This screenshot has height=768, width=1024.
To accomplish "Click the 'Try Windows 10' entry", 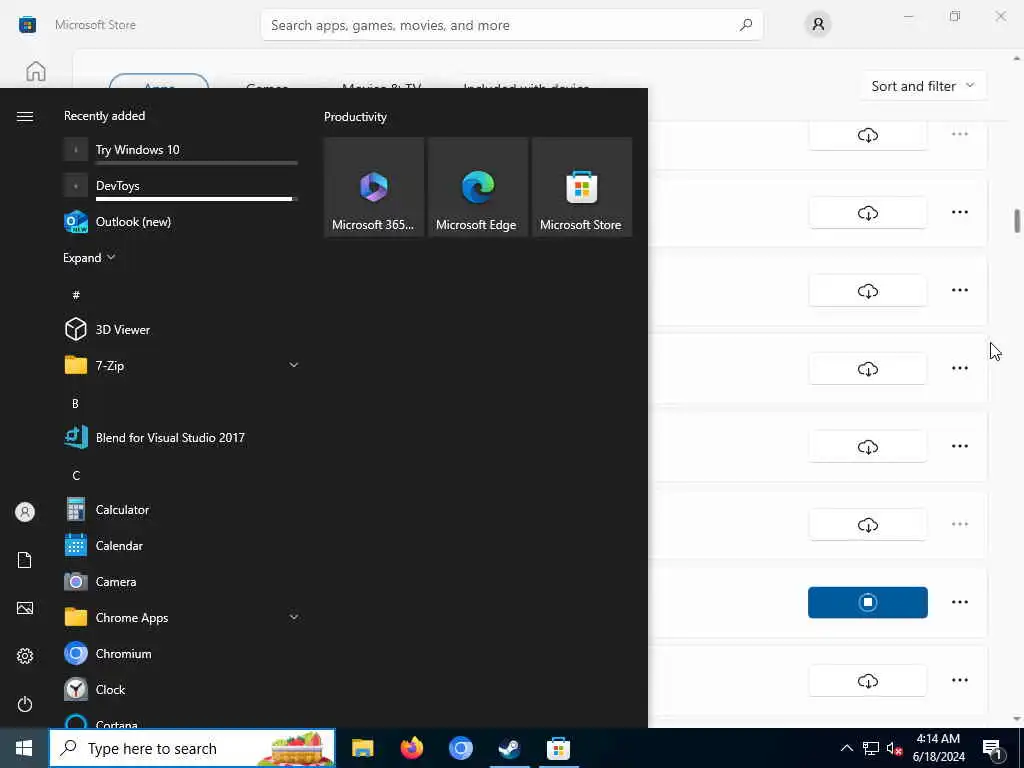I will click(x=181, y=150).
